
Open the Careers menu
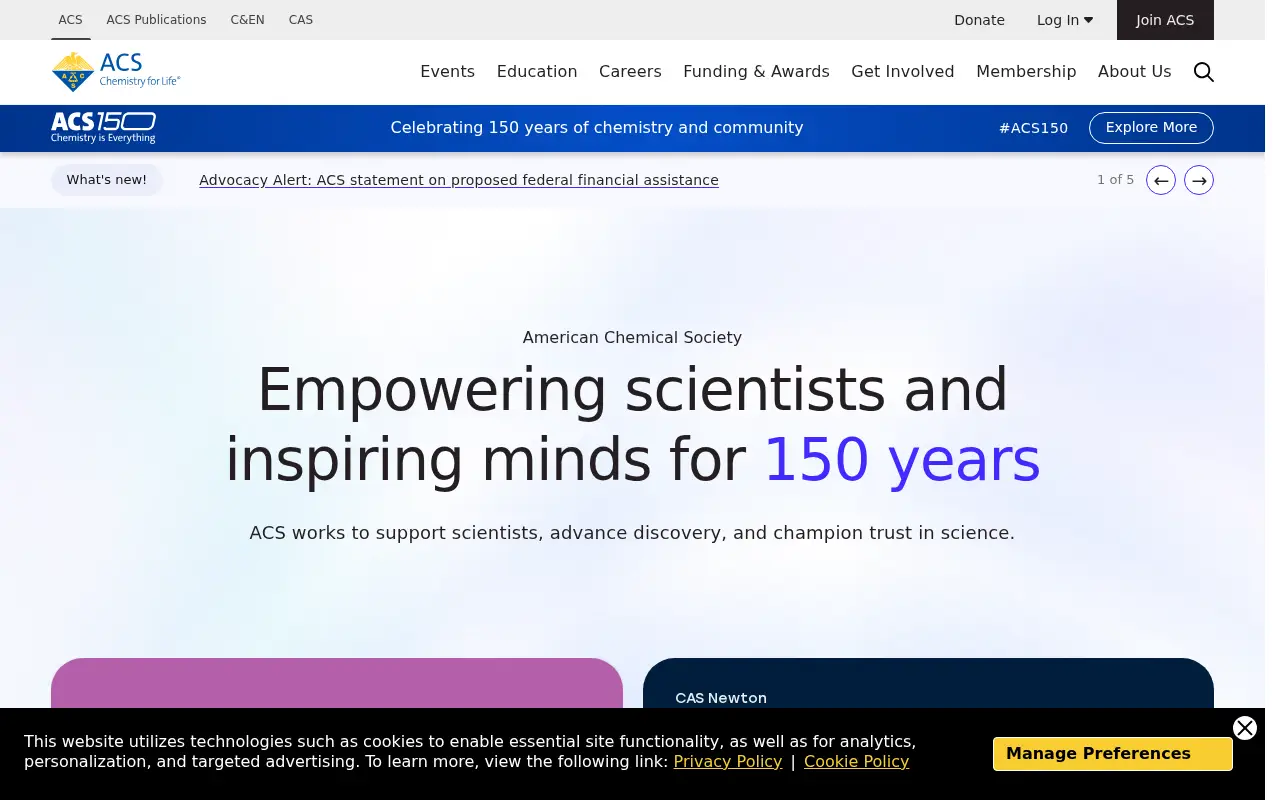tap(630, 72)
